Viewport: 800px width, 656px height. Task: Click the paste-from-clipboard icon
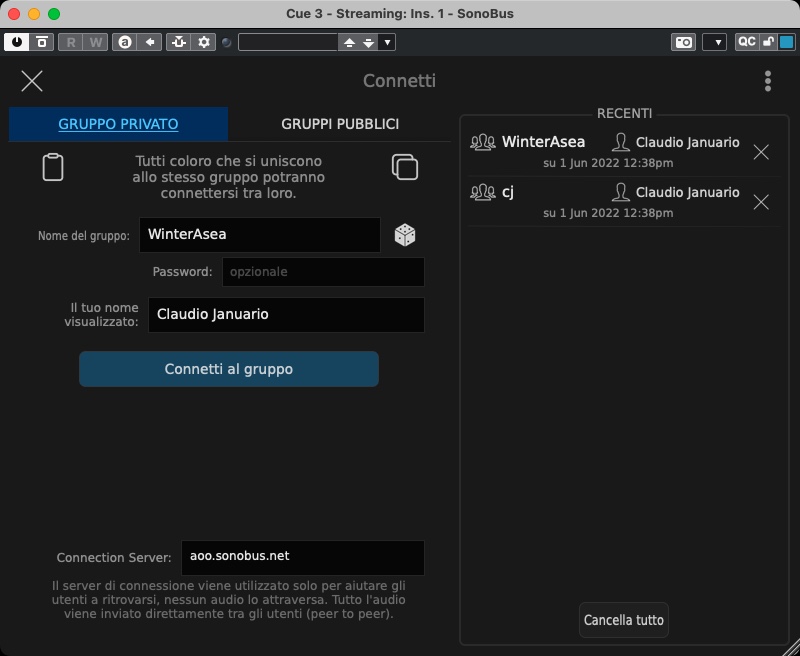coord(53,167)
